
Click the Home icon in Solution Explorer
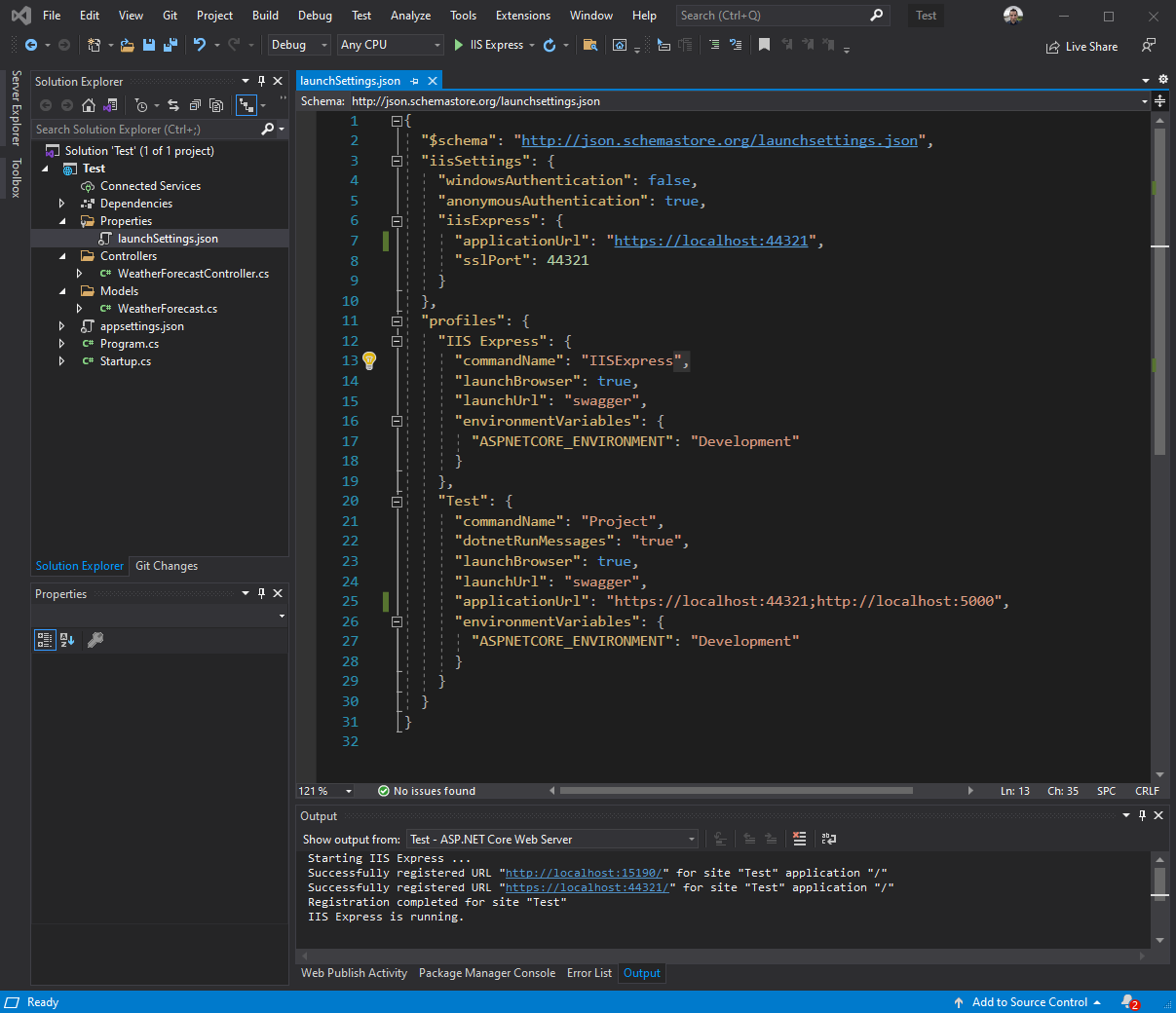(89, 105)
